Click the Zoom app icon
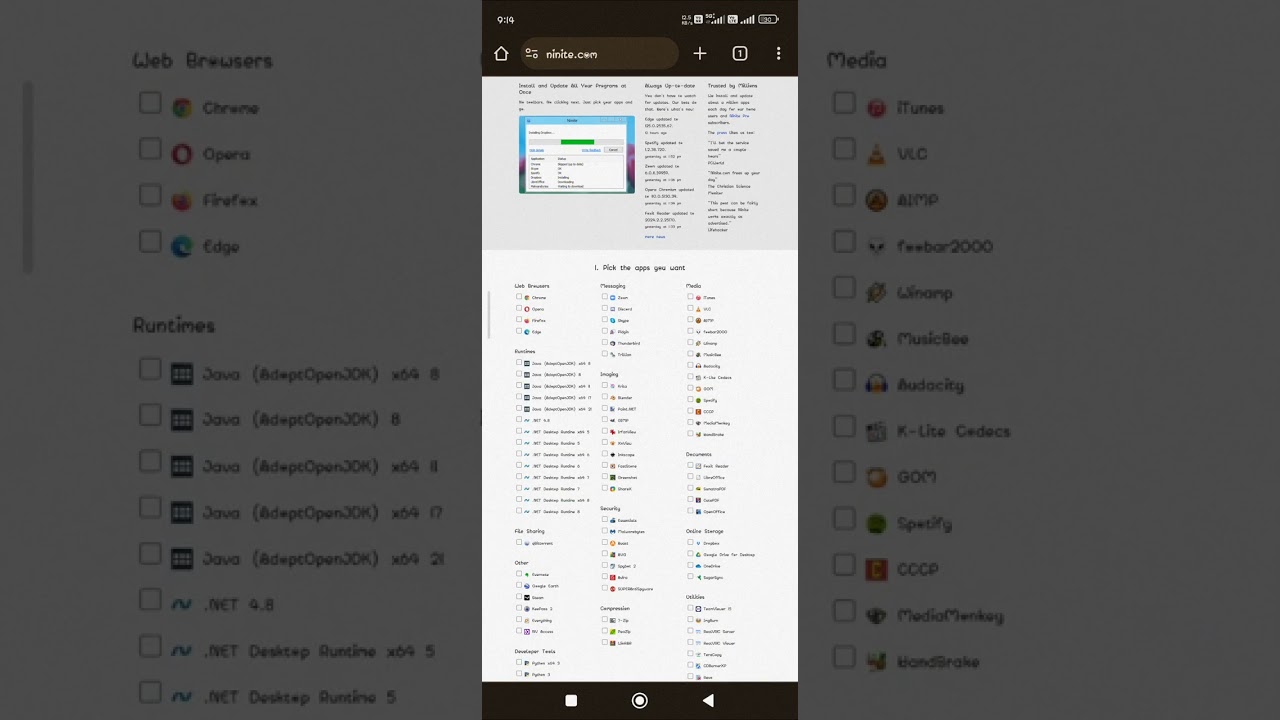The image size is (1280, 720). tap(613, 298)
